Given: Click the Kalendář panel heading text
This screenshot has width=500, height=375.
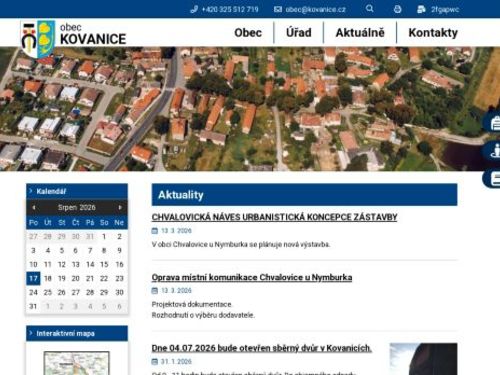Looking at the screenshot, I should (x=51, y=191).
